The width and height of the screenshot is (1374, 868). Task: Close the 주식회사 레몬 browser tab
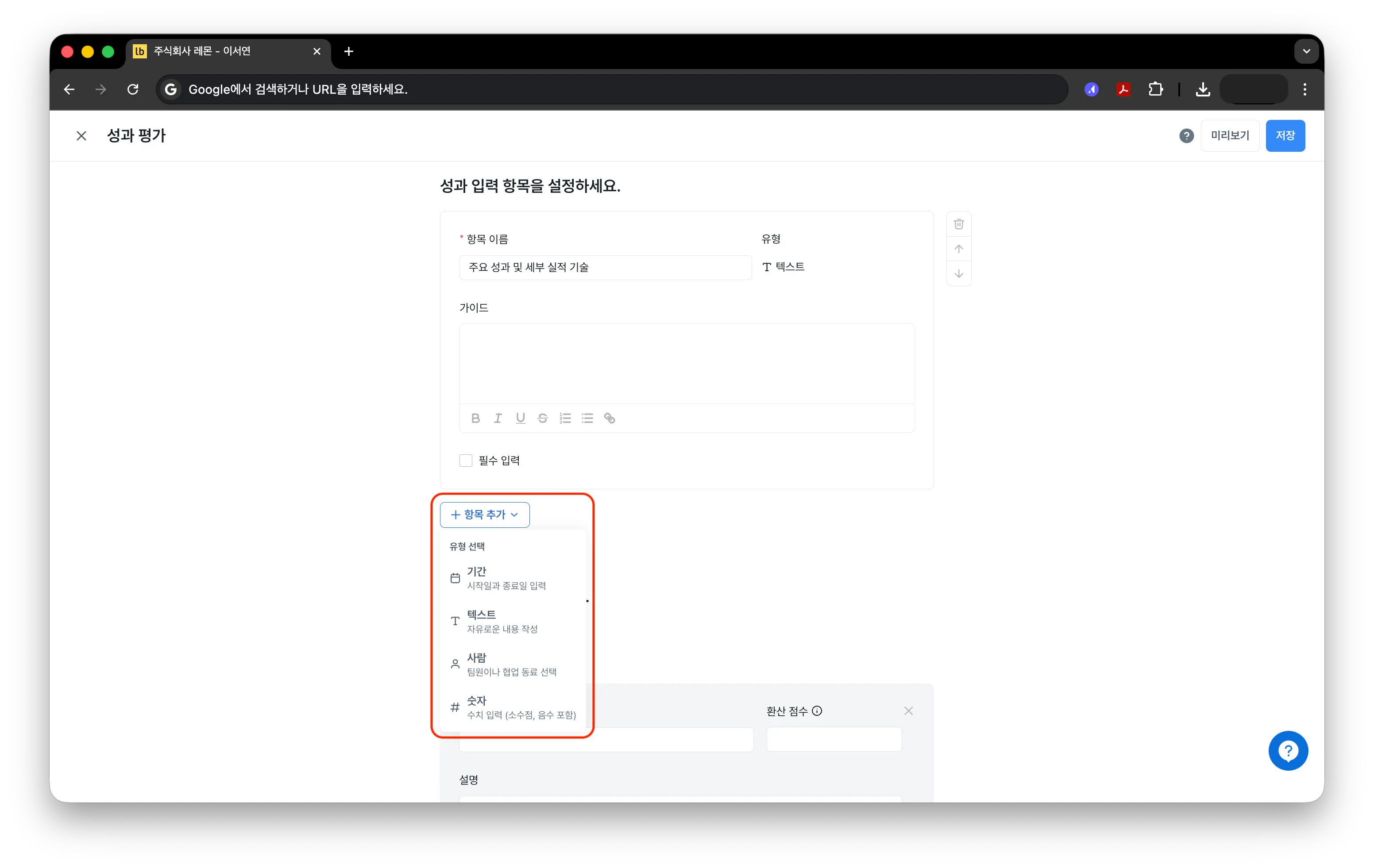(316, 51)
